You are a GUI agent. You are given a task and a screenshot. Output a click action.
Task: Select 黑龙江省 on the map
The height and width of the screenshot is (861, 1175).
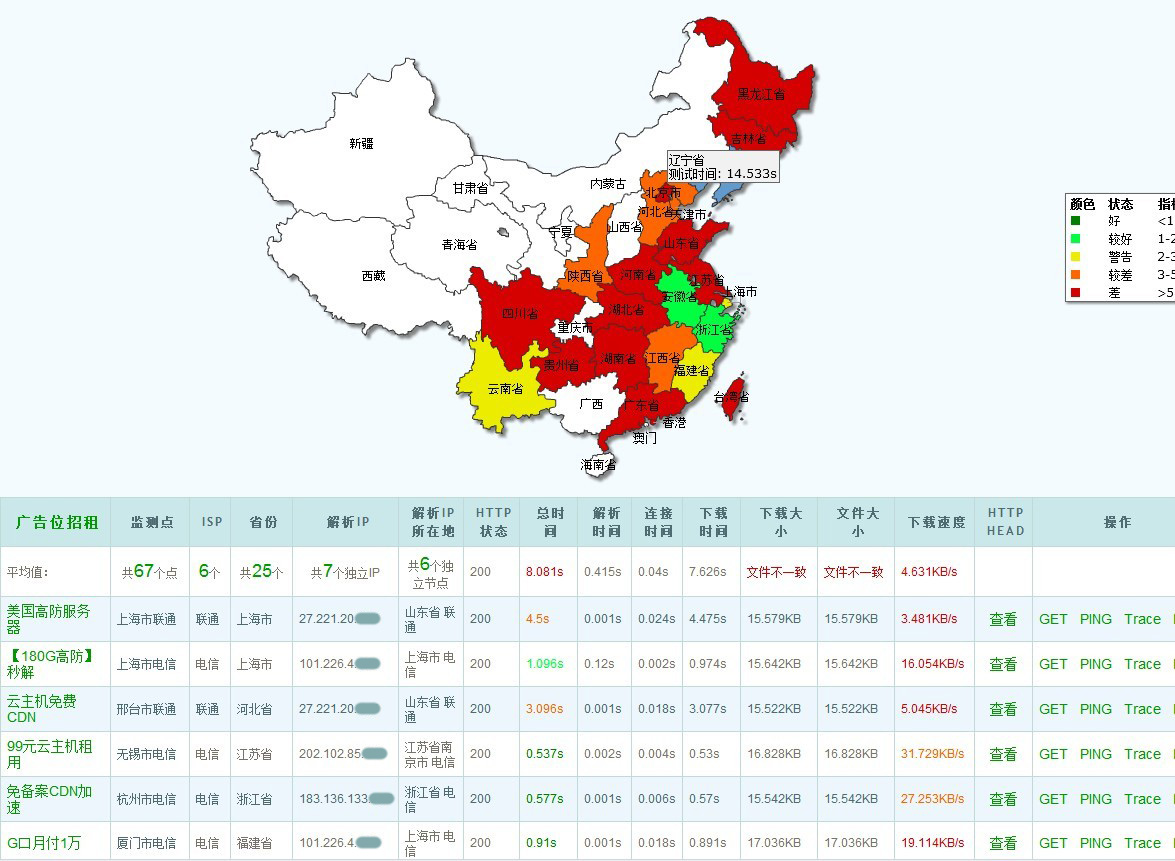760,94
